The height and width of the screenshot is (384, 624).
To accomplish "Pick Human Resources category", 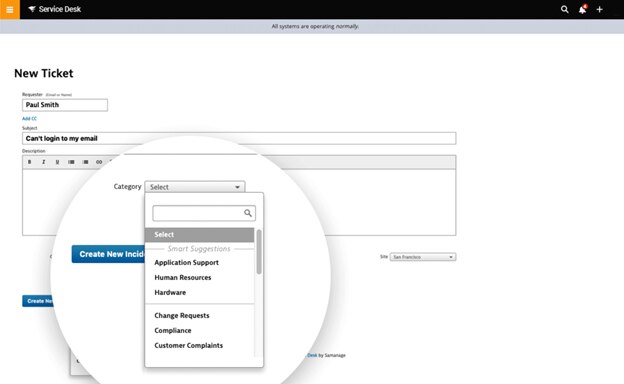I will coord(183,277).
